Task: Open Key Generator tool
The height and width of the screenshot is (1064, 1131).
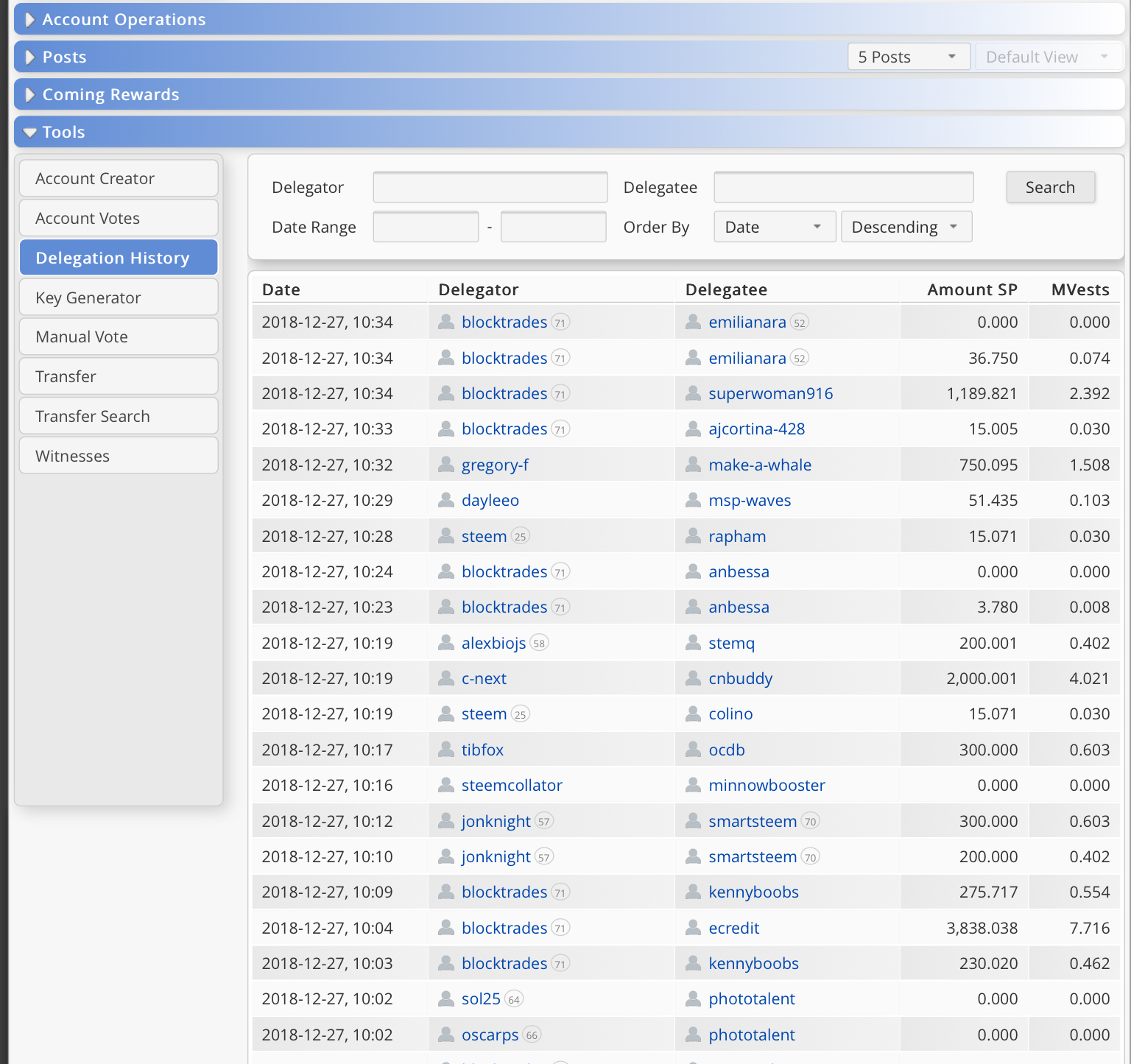Action: [x=119, y=297]
